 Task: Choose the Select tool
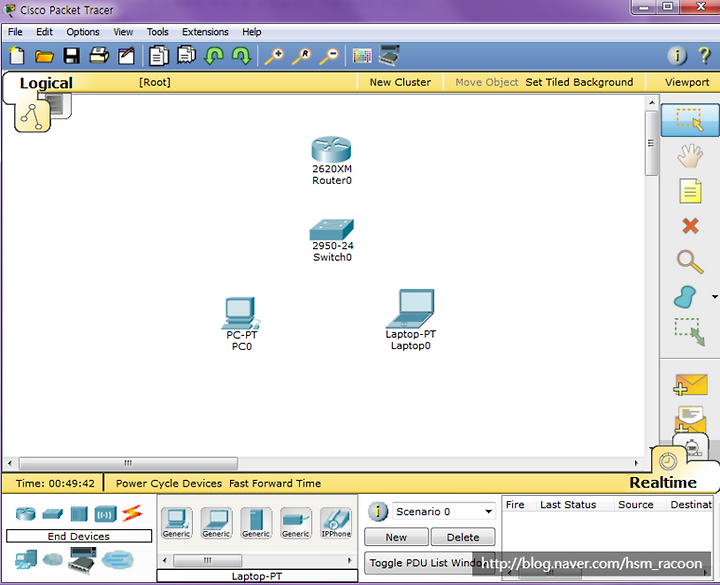click(690, 120)
